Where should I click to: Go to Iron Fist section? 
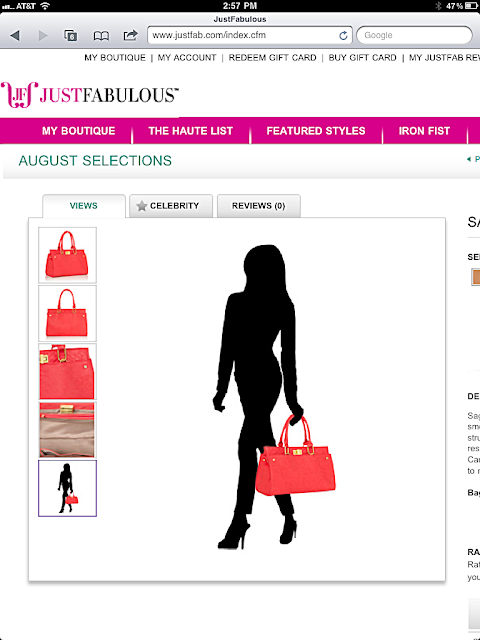(x=424, y=131)
